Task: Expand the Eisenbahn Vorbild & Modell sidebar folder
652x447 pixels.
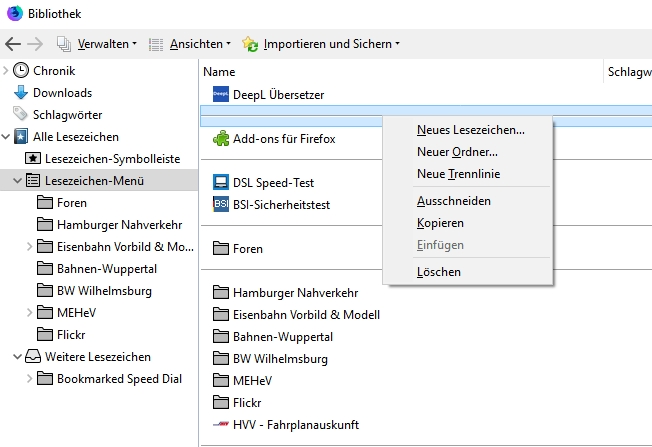Action: click(28, 246)
